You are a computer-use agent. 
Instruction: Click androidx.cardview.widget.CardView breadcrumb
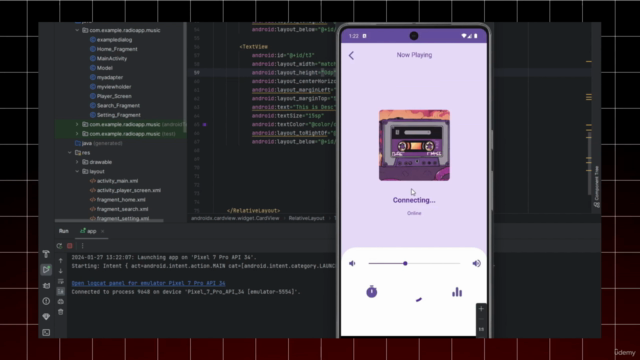pos(235,218)
